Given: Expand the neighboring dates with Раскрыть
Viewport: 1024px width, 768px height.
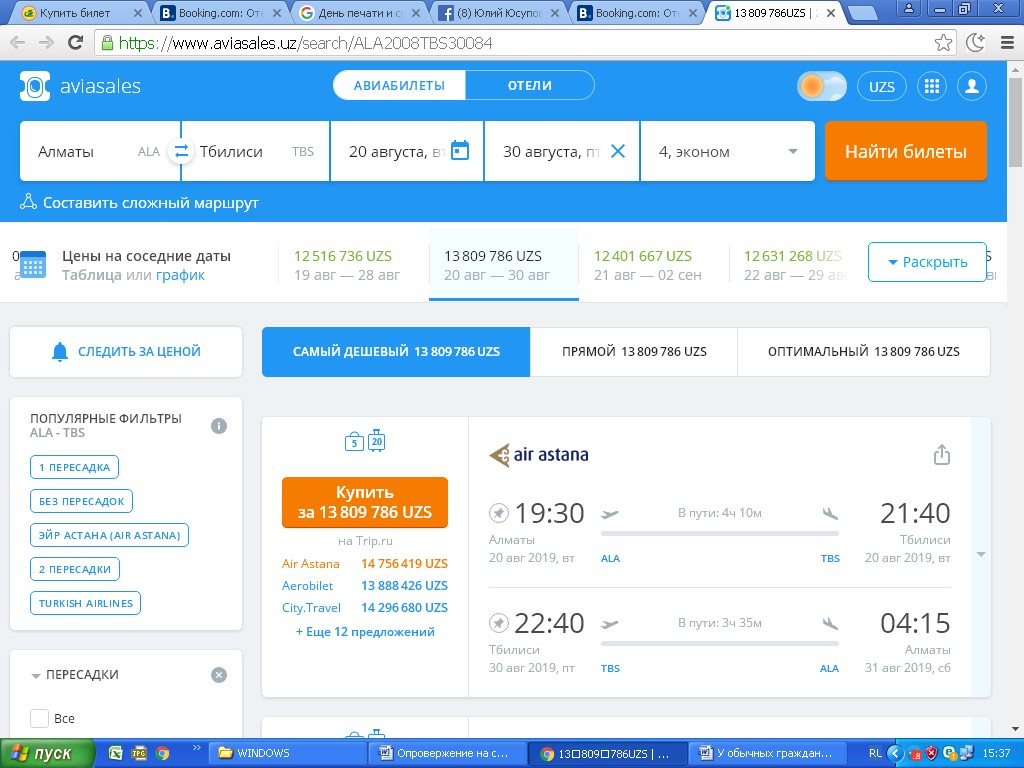Looking at the screenshot, I should 926,262.
